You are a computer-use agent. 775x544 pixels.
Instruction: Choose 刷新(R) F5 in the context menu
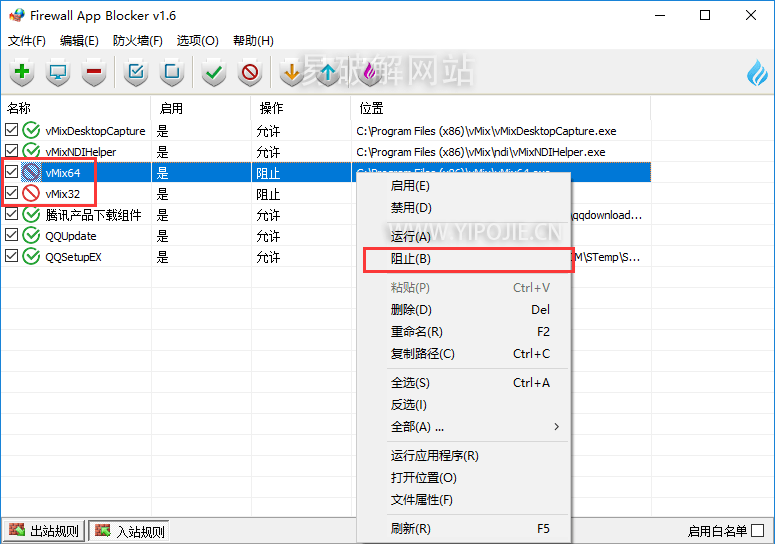(x=464, y=529)
